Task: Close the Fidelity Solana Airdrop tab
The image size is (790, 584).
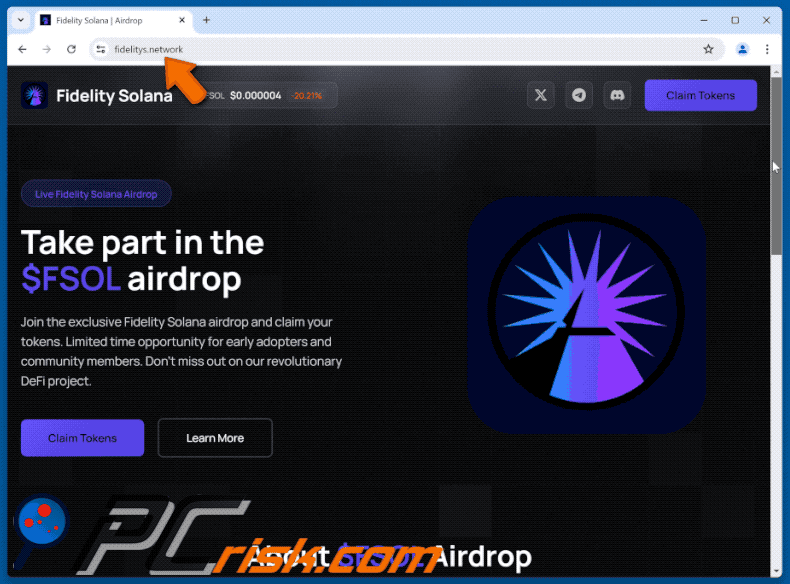Action: 182,20
